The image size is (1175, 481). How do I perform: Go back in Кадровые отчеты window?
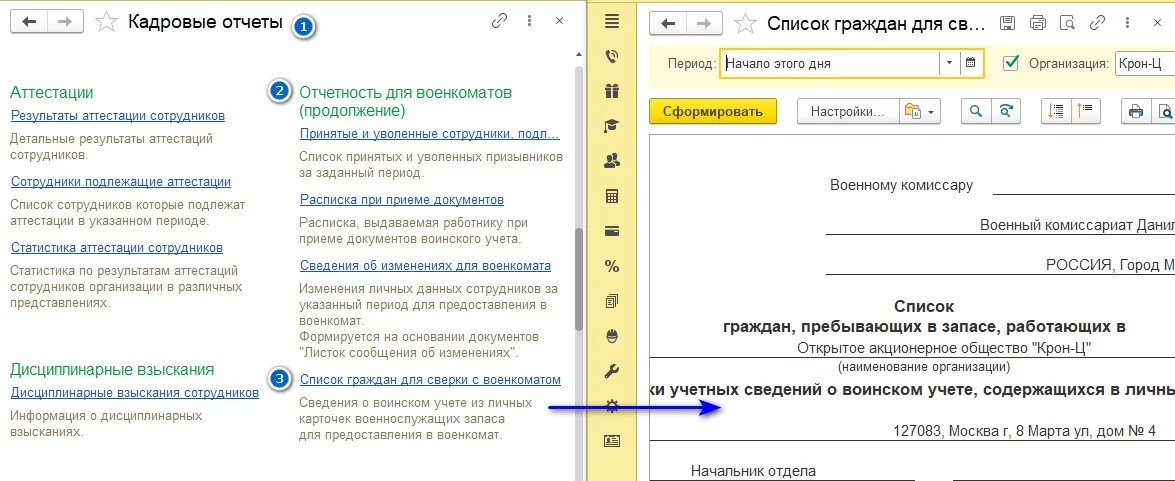pos(28,22)
